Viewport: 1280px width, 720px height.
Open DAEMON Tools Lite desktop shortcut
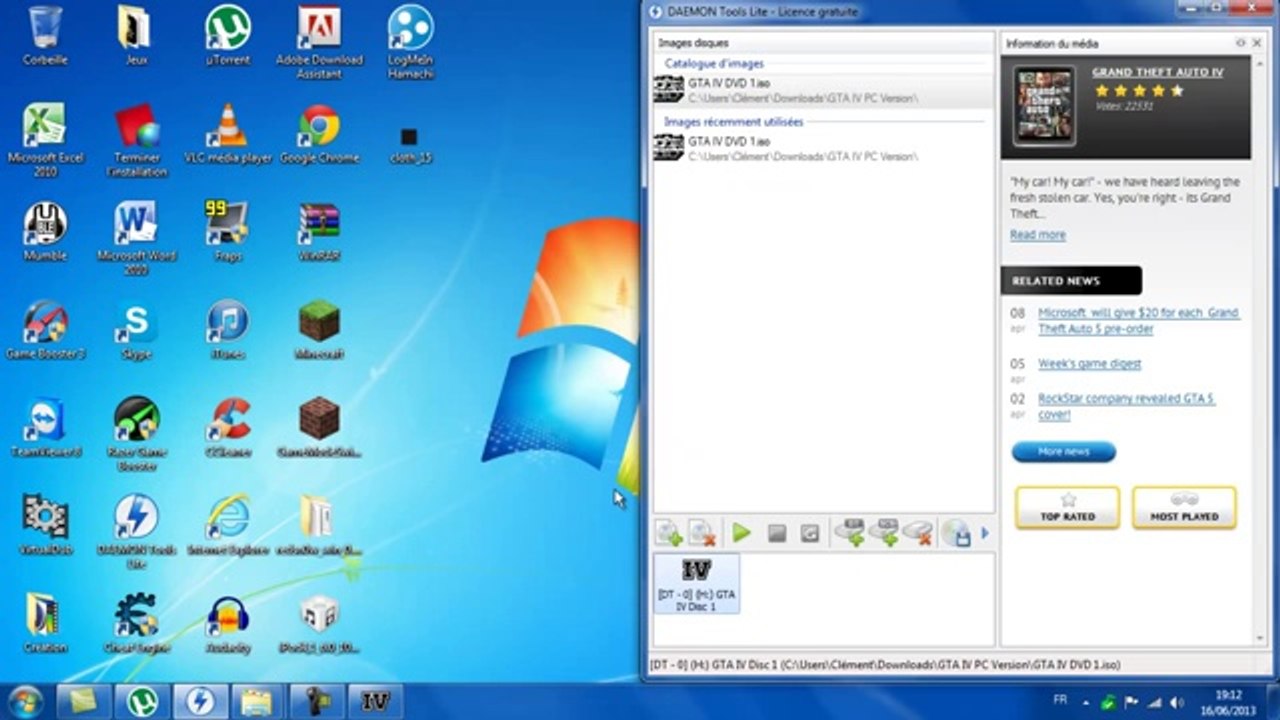(136, 532)
